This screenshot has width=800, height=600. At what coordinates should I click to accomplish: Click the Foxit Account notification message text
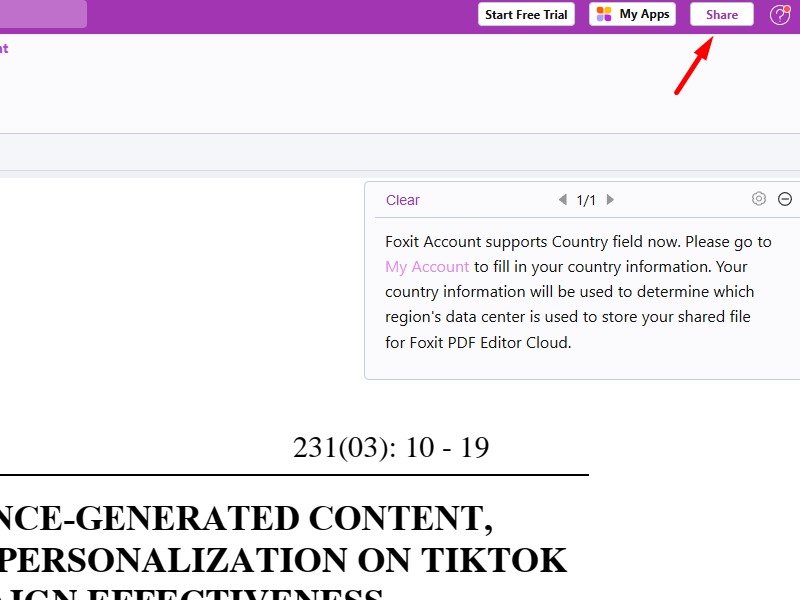point(578,242)
